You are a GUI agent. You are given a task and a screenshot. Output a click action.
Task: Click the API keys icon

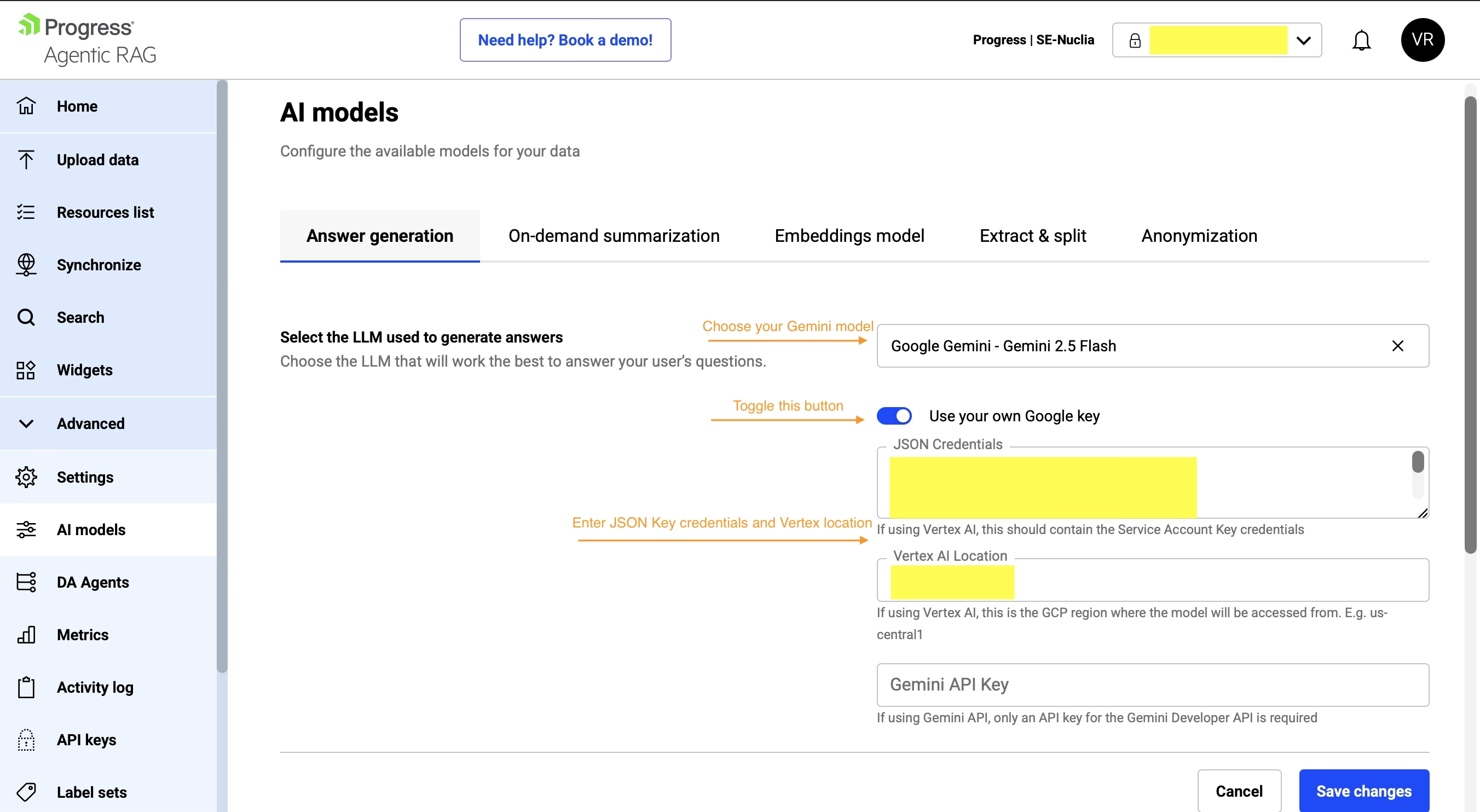(x=26, y=740)
